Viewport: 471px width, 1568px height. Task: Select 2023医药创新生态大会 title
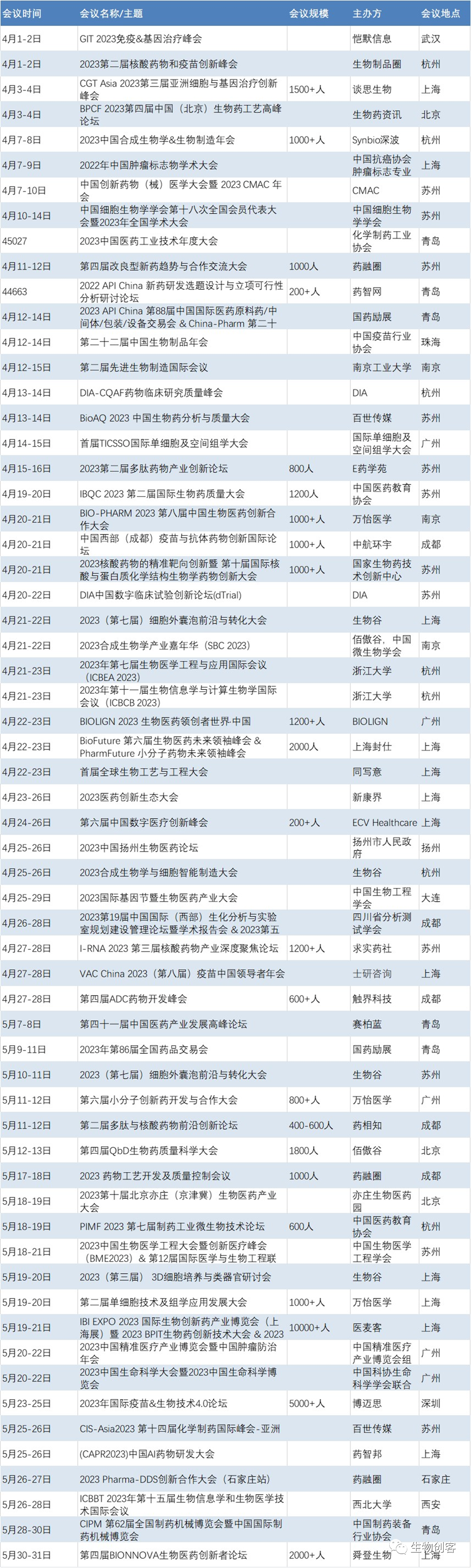tap(129, 797)
